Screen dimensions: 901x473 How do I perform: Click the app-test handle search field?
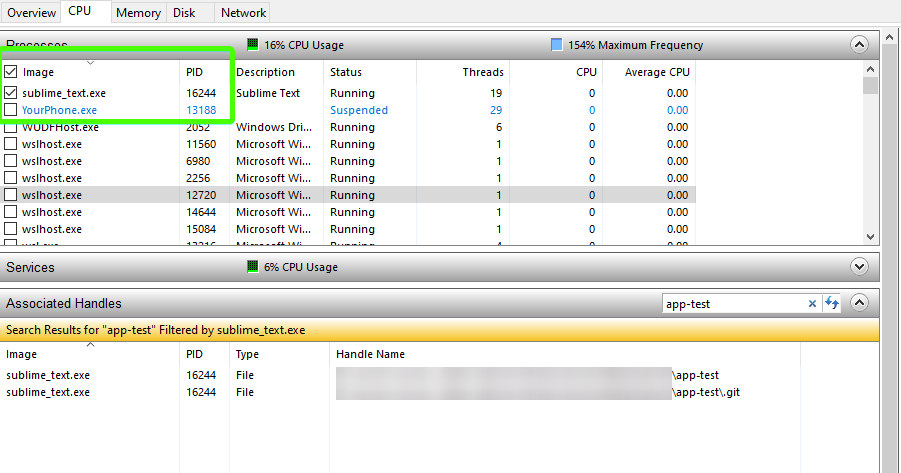[733, 304]
